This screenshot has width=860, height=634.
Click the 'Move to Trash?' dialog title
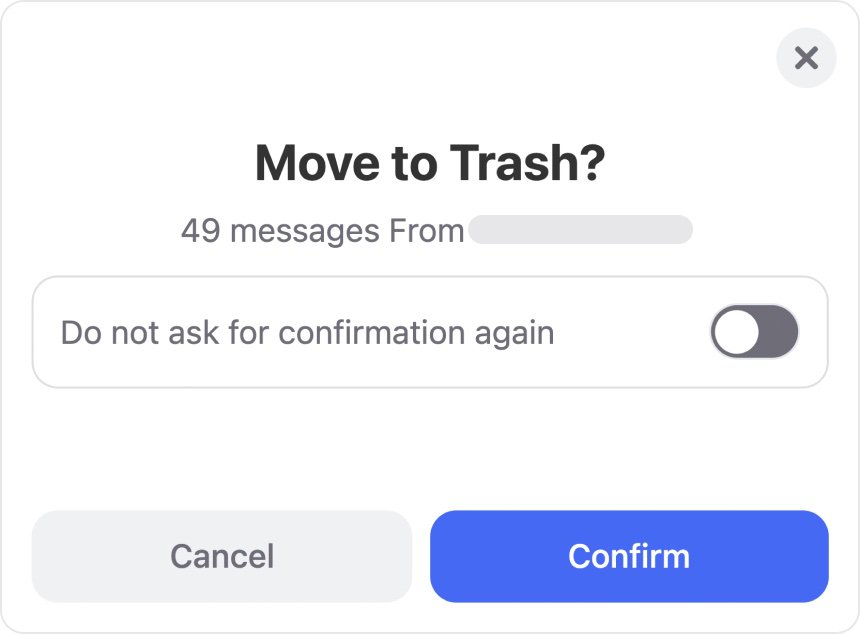pyautogui.click(x=430, y=163)
